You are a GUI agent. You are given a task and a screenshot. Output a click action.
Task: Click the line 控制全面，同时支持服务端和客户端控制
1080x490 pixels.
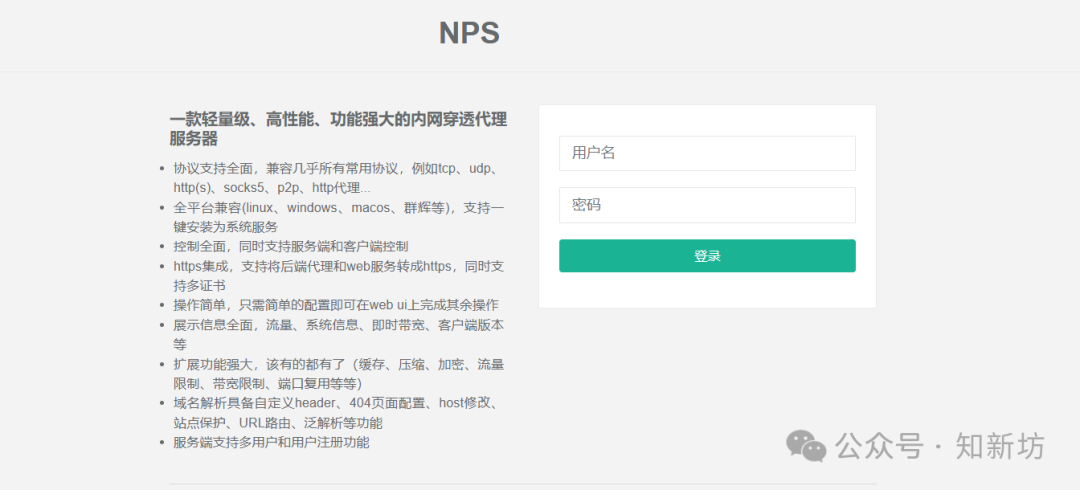pos(291,246)
